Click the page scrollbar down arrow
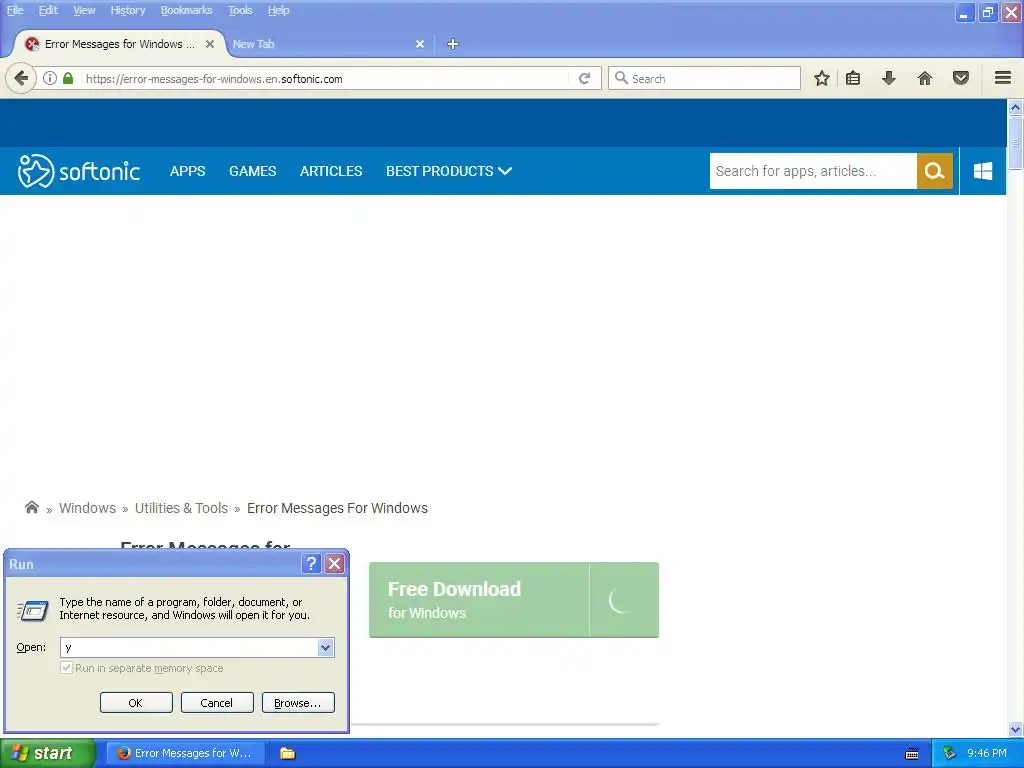The width and height of the screenshot is (1024, 768). click(1015, 729)
